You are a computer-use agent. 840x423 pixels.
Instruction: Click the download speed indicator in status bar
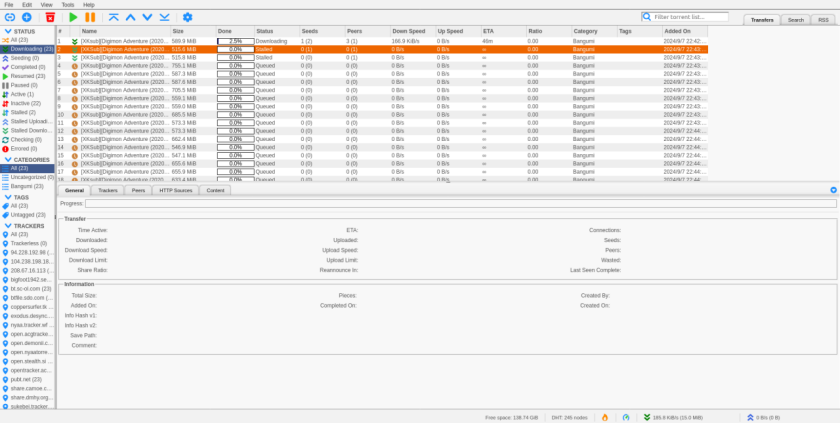point(673,417)
